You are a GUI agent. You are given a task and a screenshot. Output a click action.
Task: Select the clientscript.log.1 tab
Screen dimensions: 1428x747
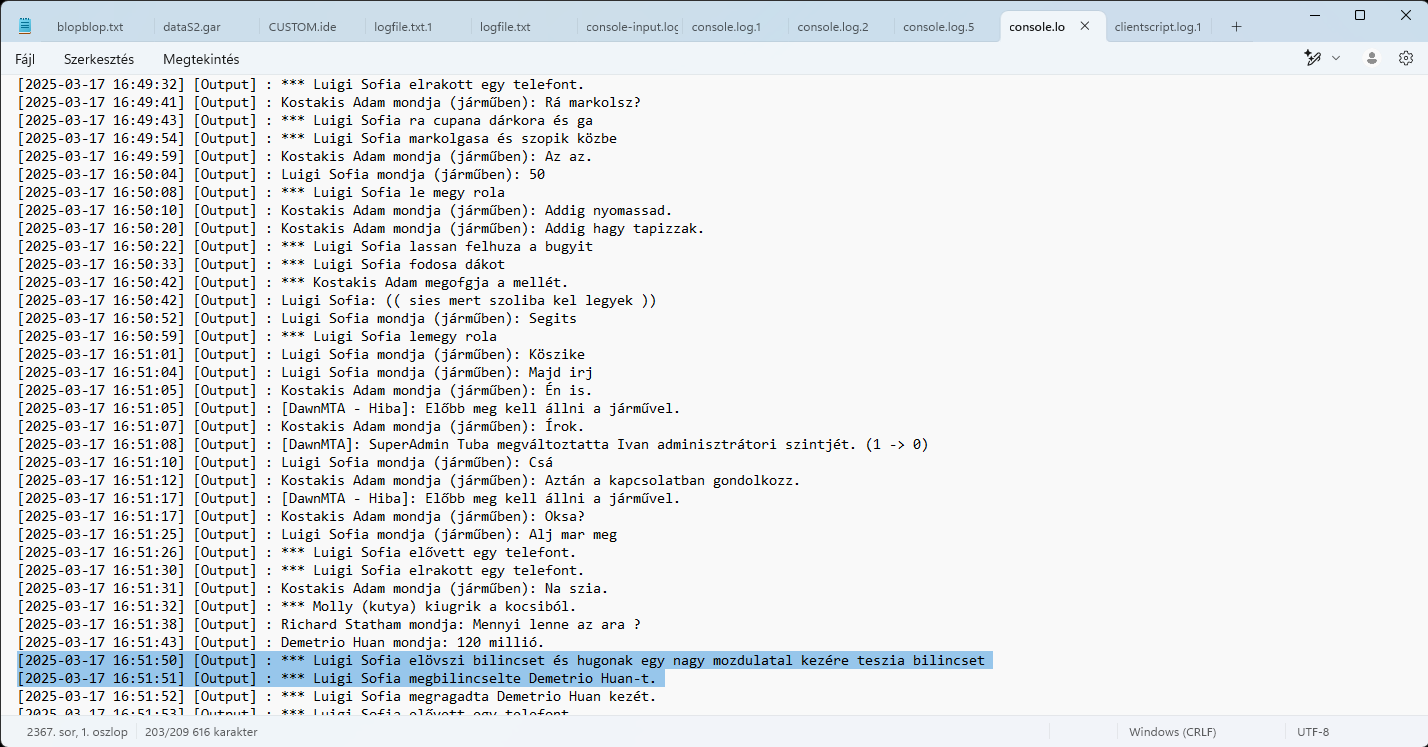1155,27
